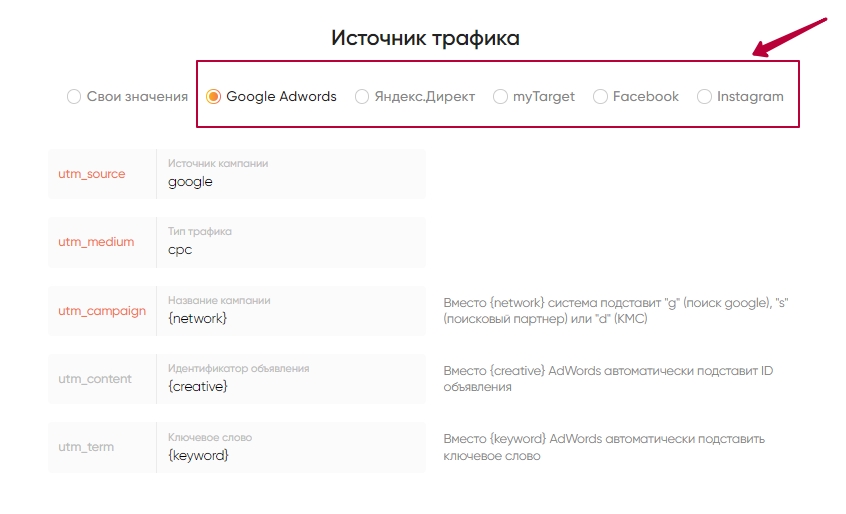Screen dimensions: 846x514
Task: Click the "Источник трафика" heading
Action: coord(425,39)
